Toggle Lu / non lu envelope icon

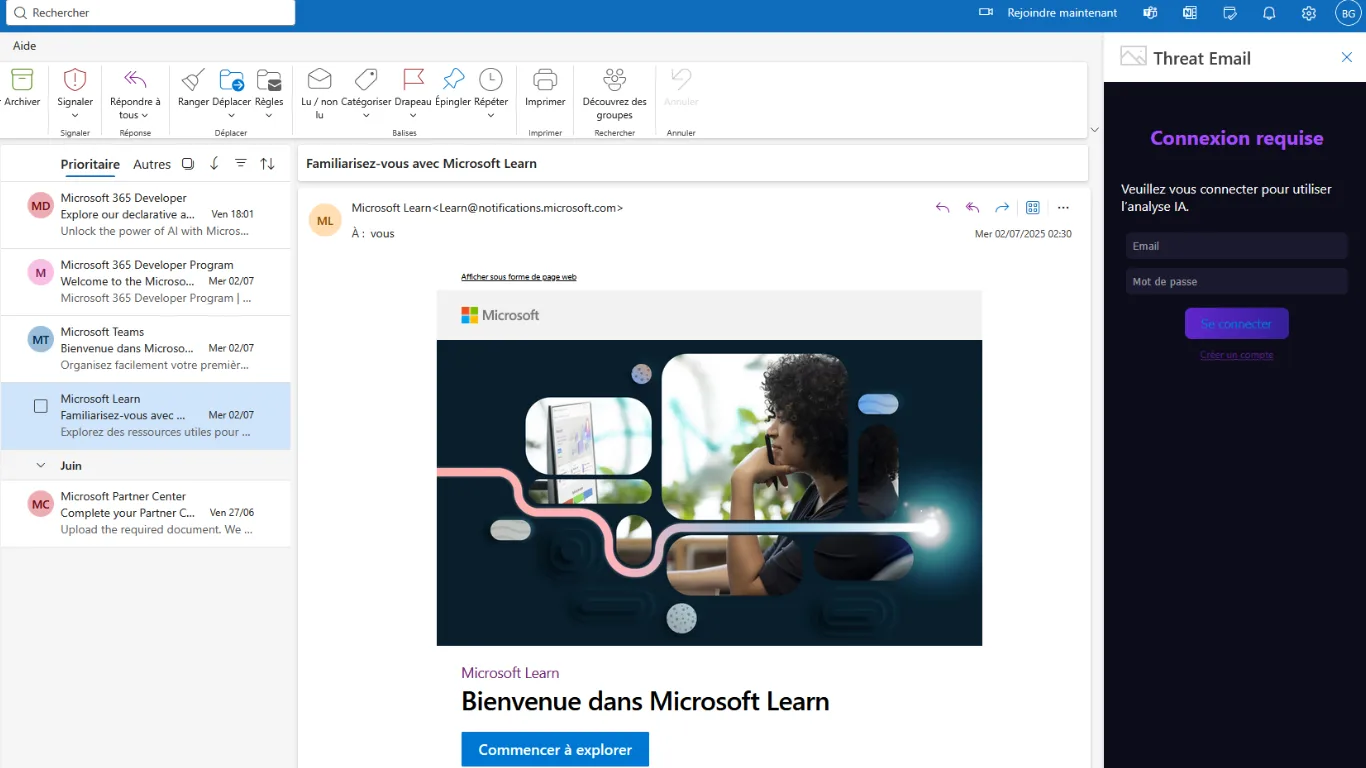click(319, 80)
